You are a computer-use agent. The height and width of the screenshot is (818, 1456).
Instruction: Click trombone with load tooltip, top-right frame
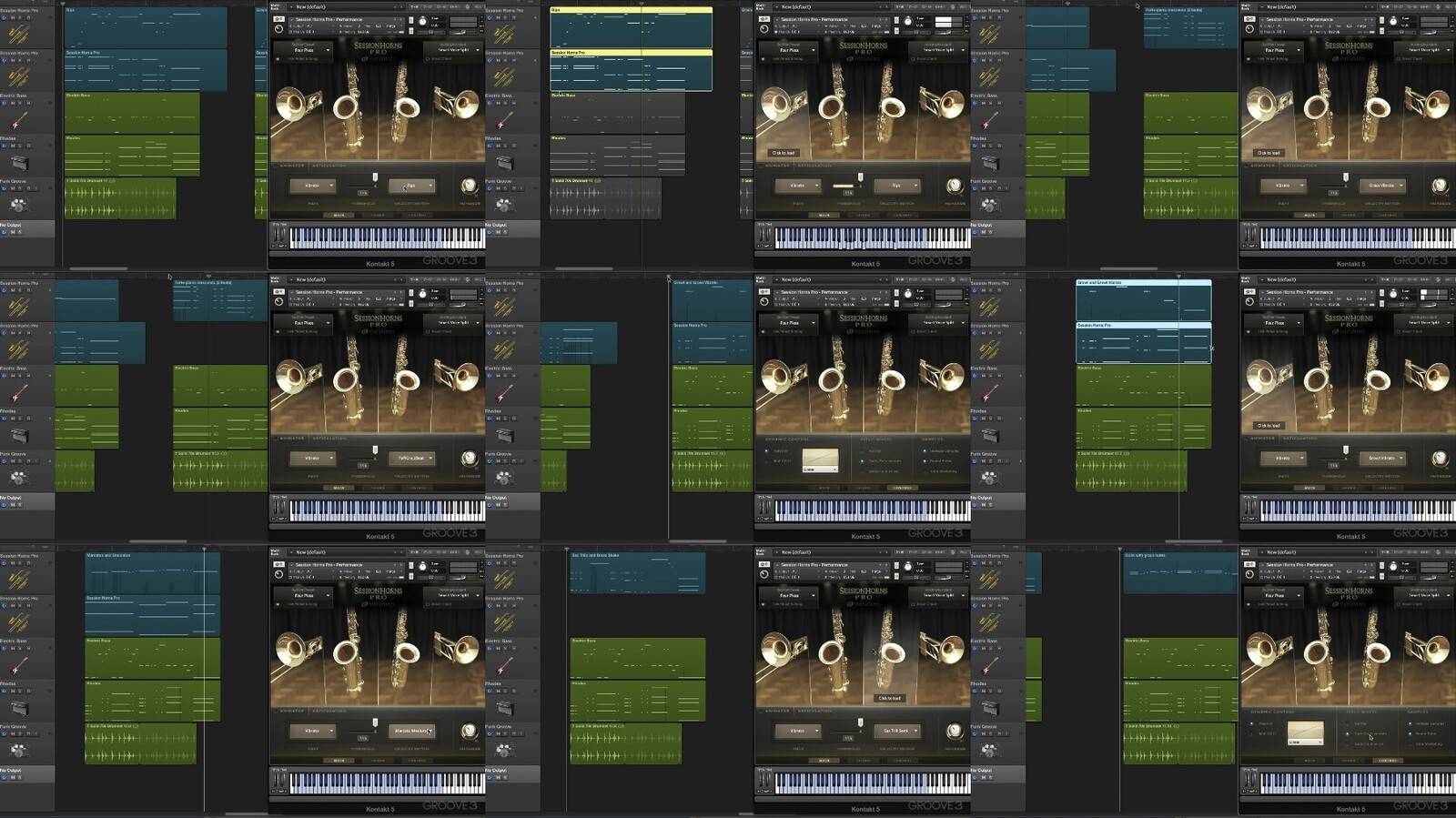tap(1269, 106)
